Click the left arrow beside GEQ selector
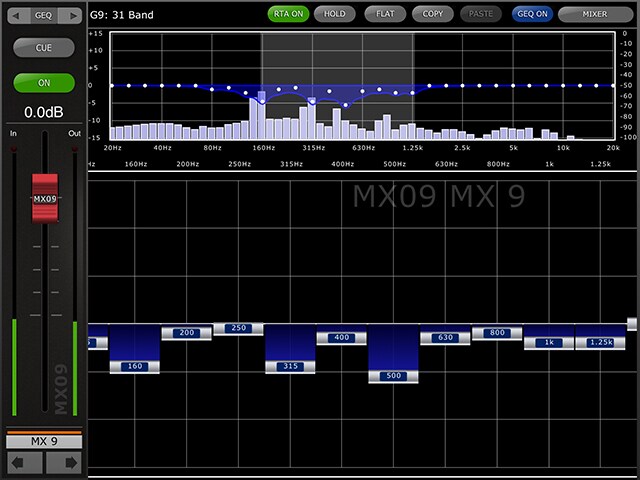Image resolution: width=640 pixels, height=480 pixels. coord(17,16)
